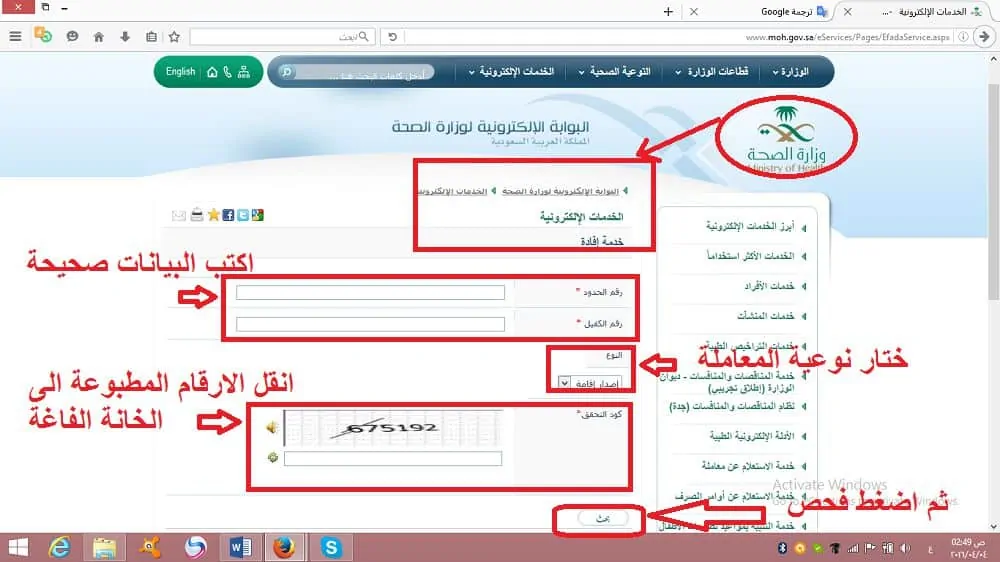Open the sitemap icon in green bar
The image size is (1000, 562).
[x=244, y=72]
